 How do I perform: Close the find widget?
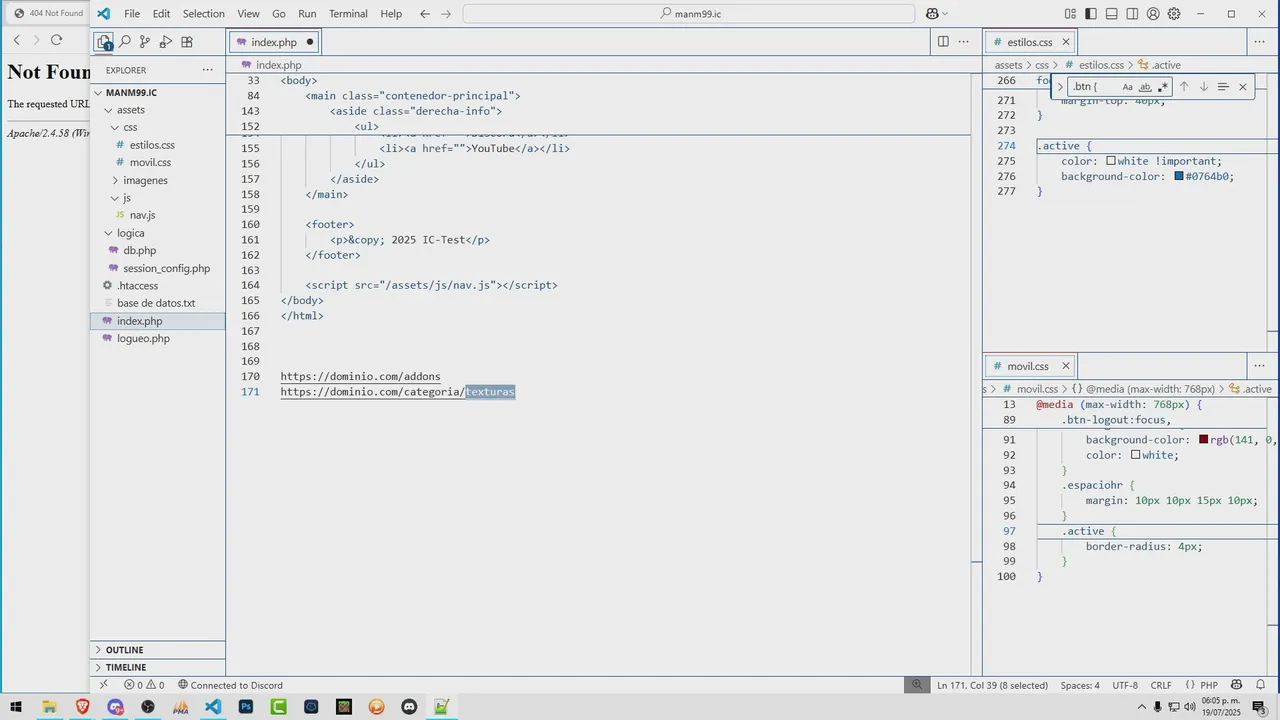(x=1243, y=87)
